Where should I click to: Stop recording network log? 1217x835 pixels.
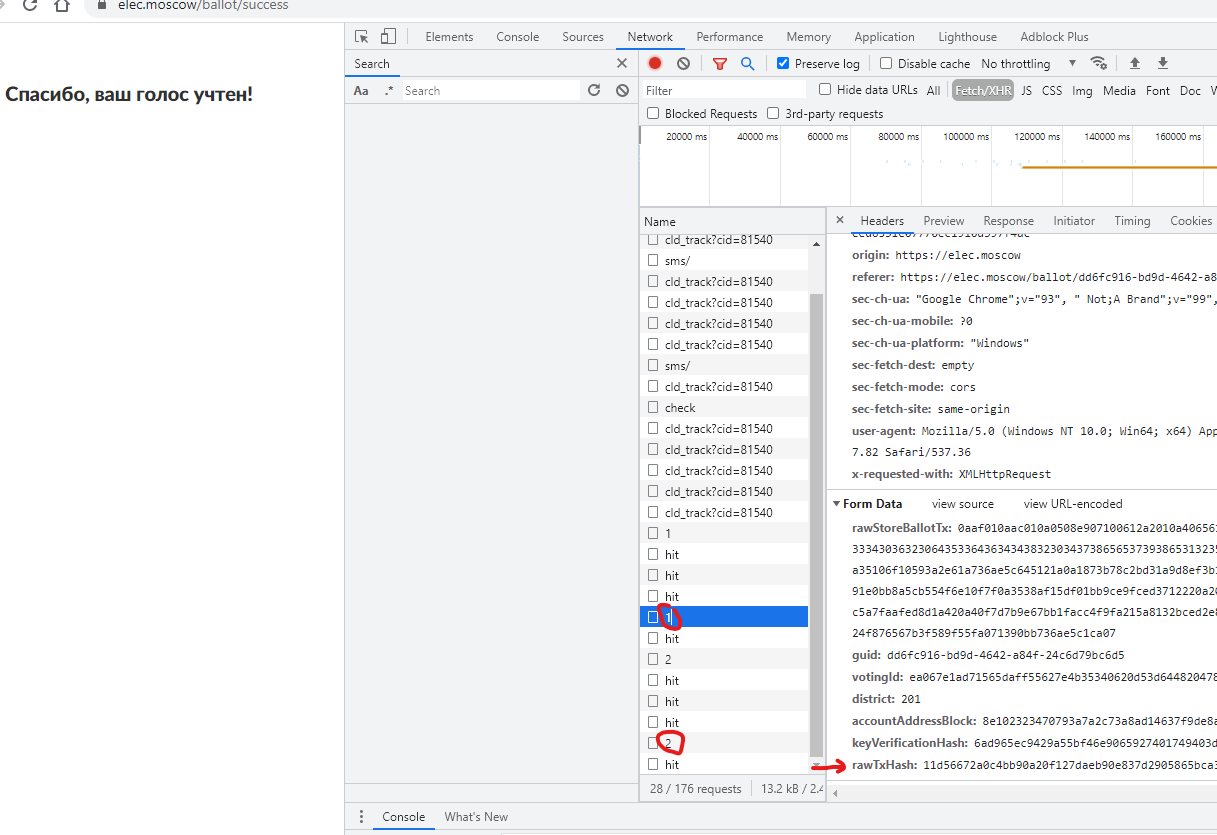[655, 63]
